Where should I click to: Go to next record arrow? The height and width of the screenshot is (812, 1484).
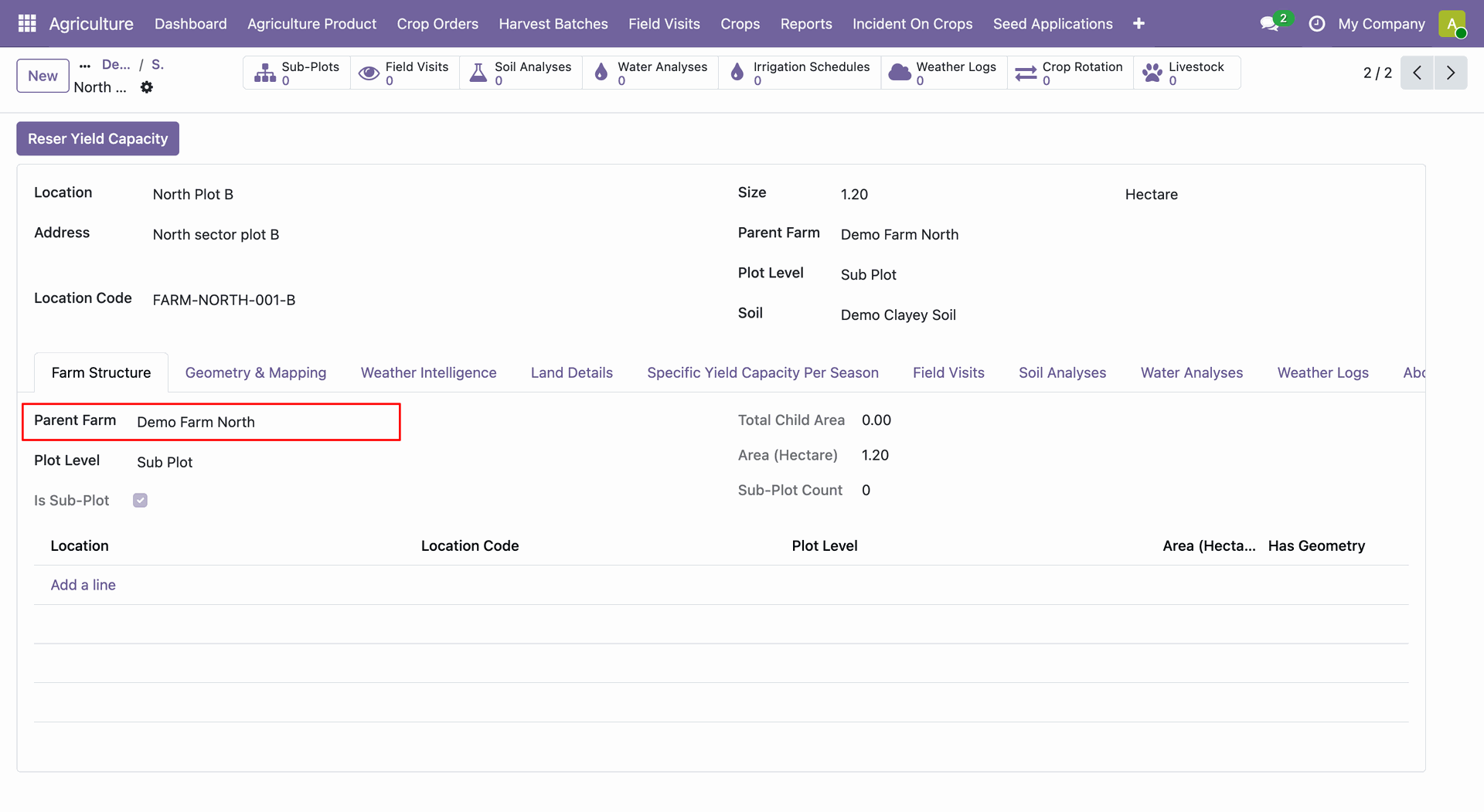1451,73
